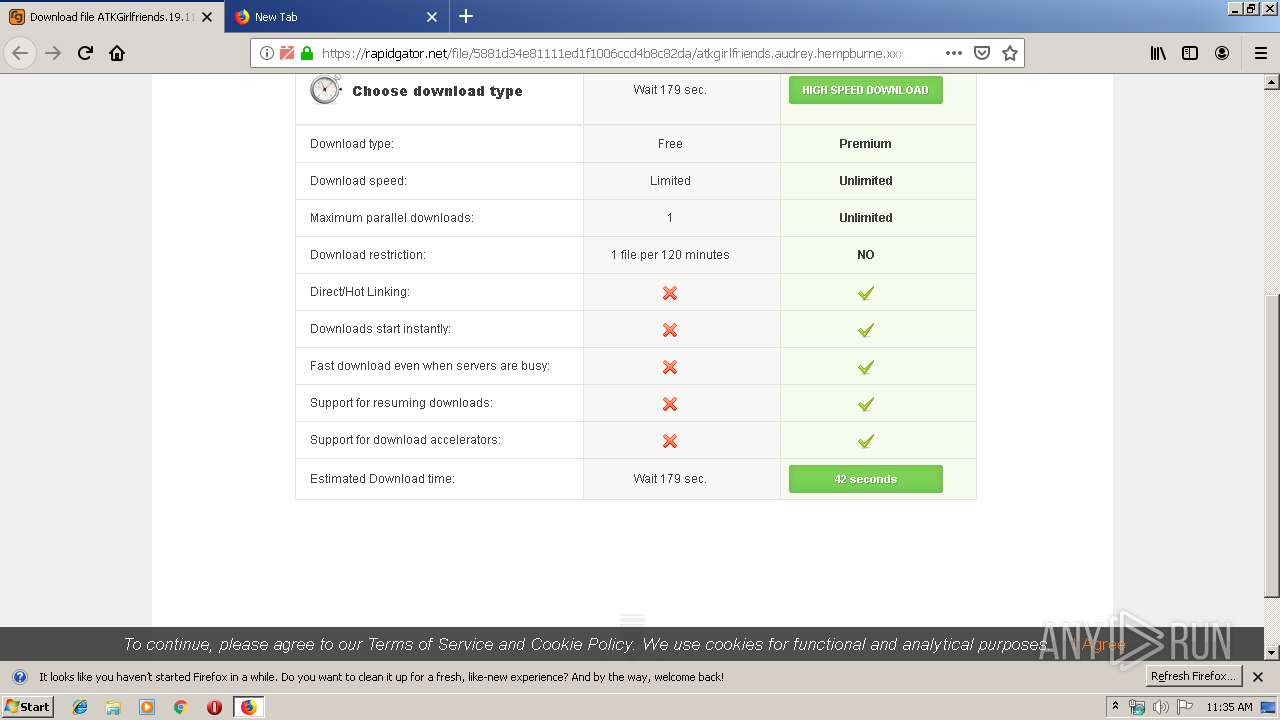Click the Refresh Firefox button

(x=1194, y=676)
